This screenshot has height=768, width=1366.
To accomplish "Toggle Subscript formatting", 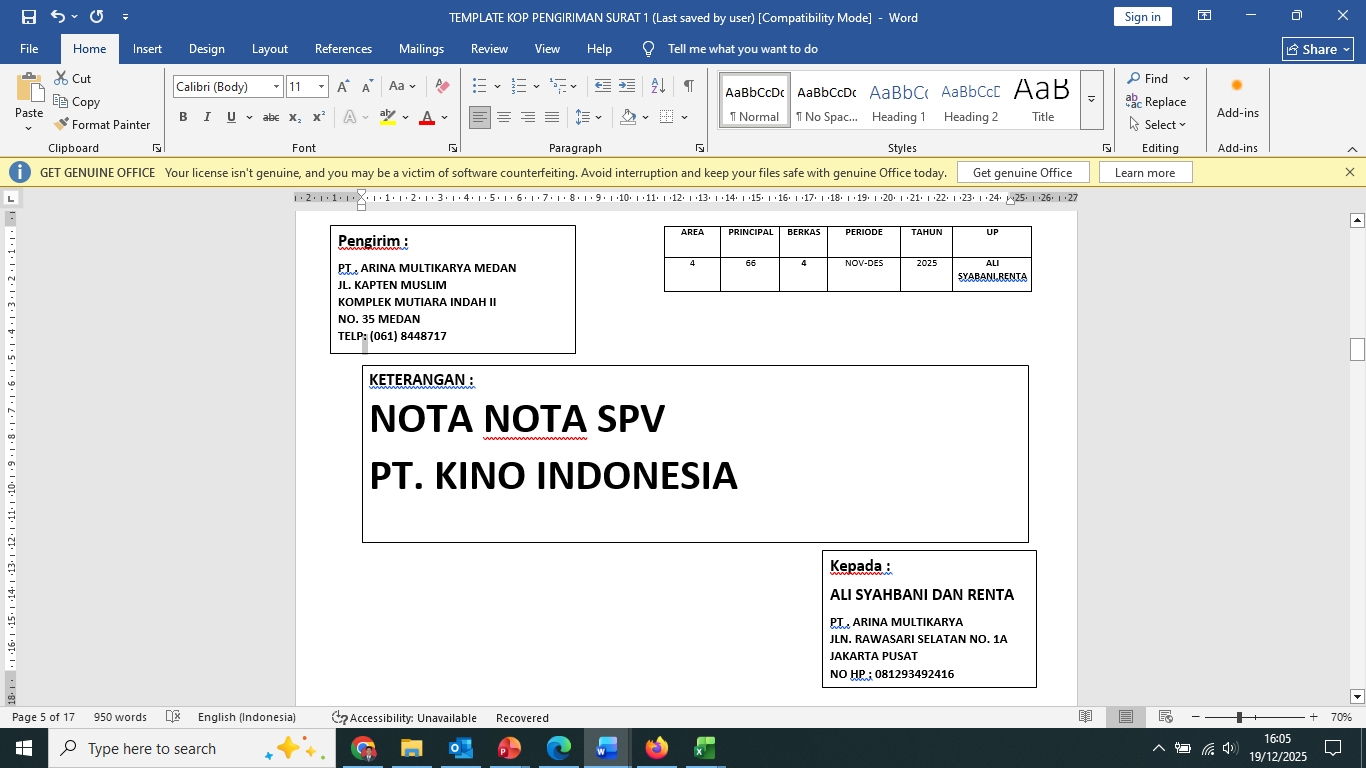I will tap(295, 117).
